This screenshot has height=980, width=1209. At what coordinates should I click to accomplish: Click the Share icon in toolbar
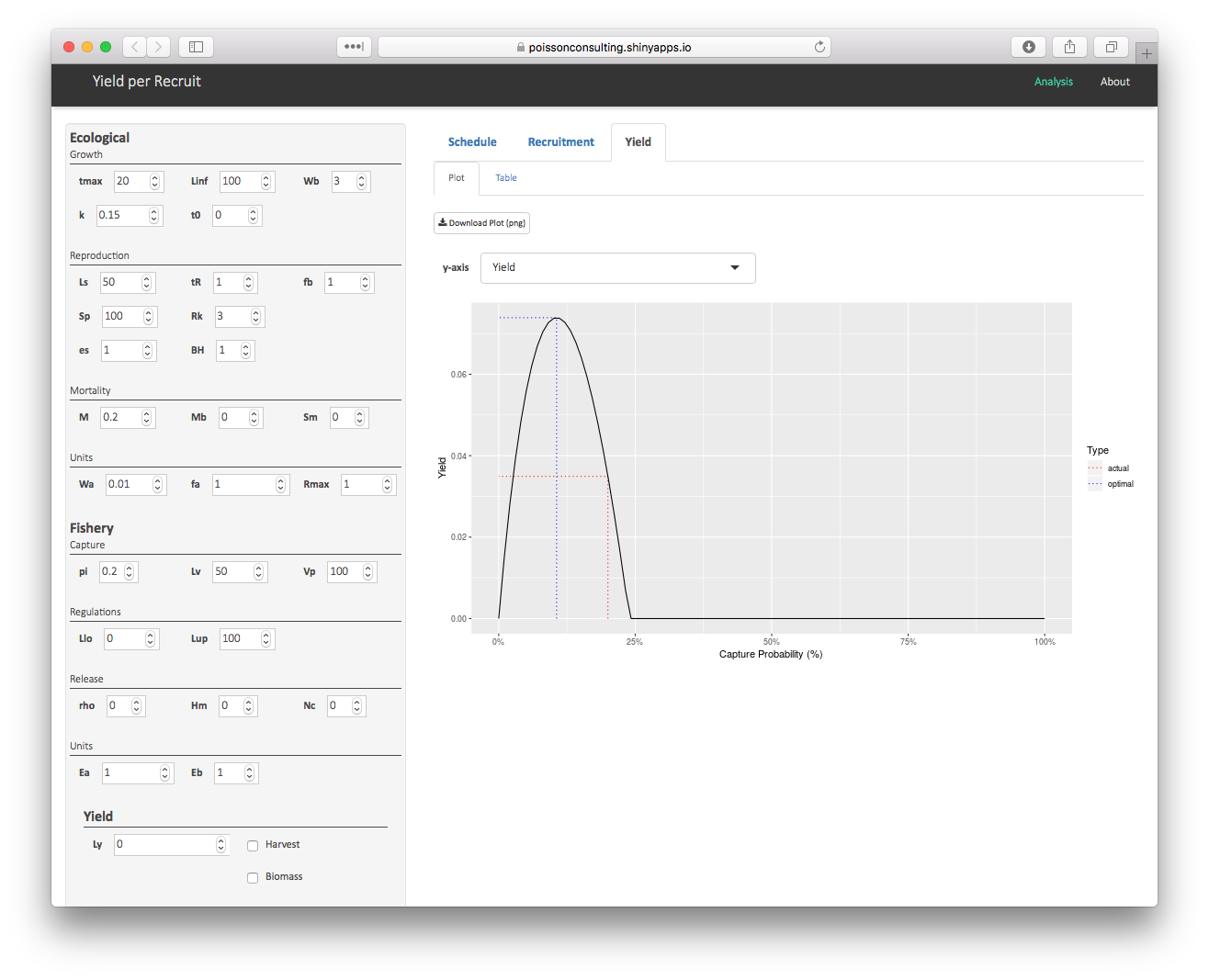pos(1069,47)
